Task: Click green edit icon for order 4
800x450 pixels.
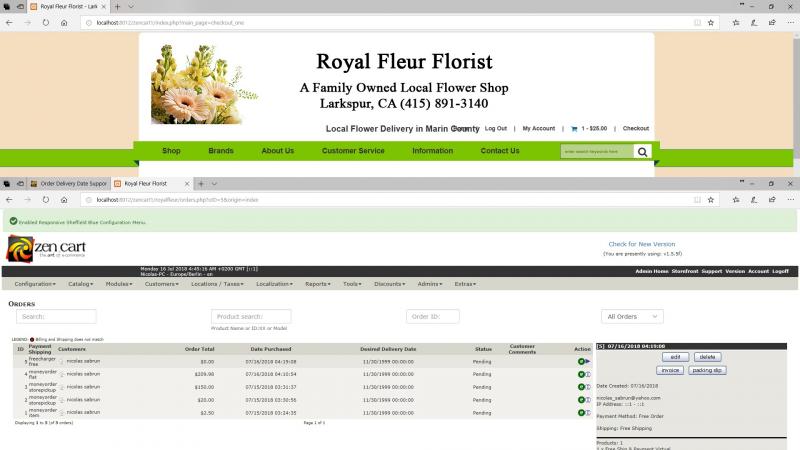Action: pyautogui.click(x=581, y=374)
